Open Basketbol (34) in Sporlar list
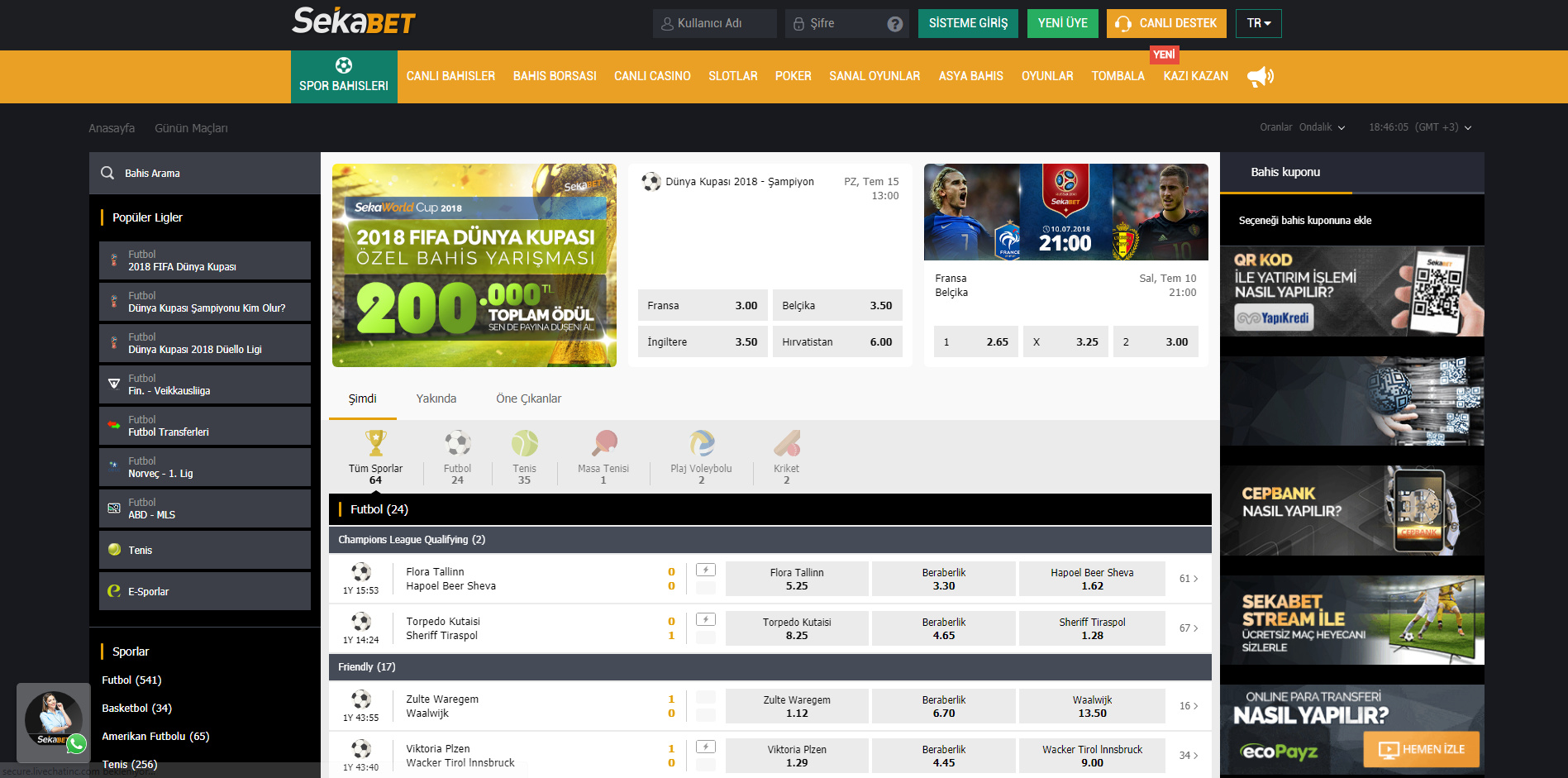This screenshot has height=778, width=1568. (x=136, y=708)
